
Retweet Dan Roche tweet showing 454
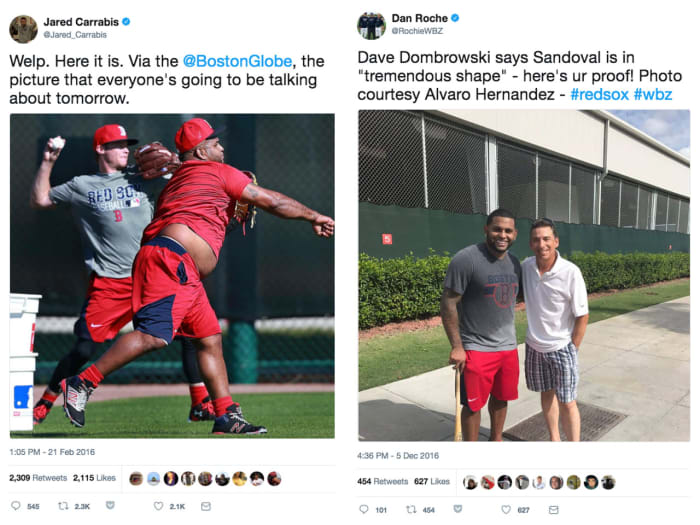411,509
